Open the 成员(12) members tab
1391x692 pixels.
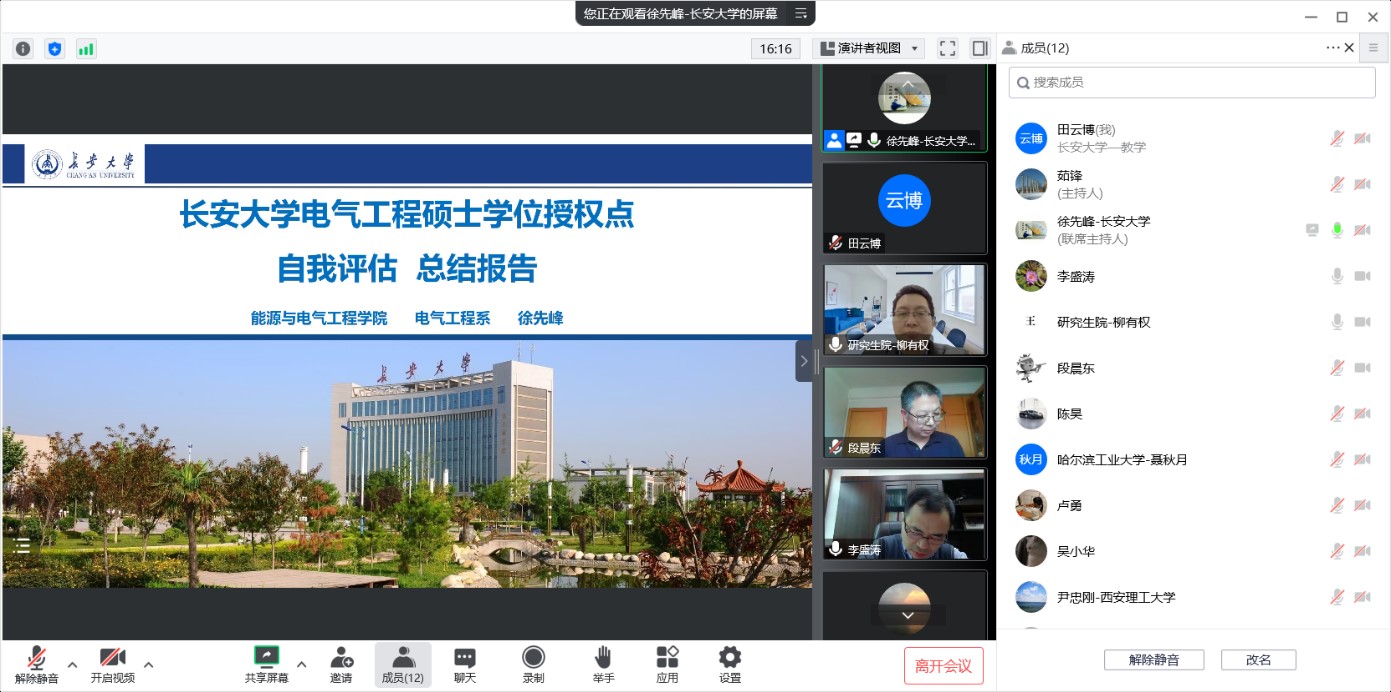pos(403,665)
